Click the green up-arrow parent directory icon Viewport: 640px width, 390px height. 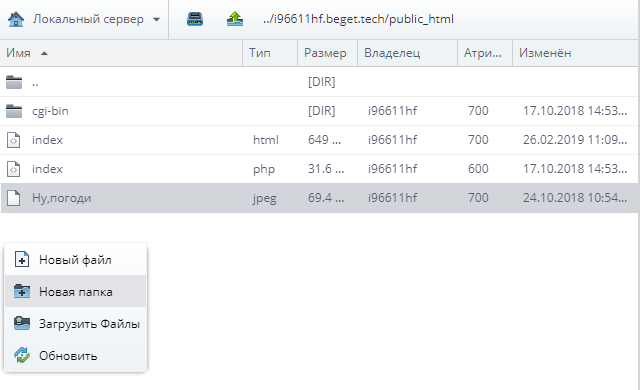235,19
